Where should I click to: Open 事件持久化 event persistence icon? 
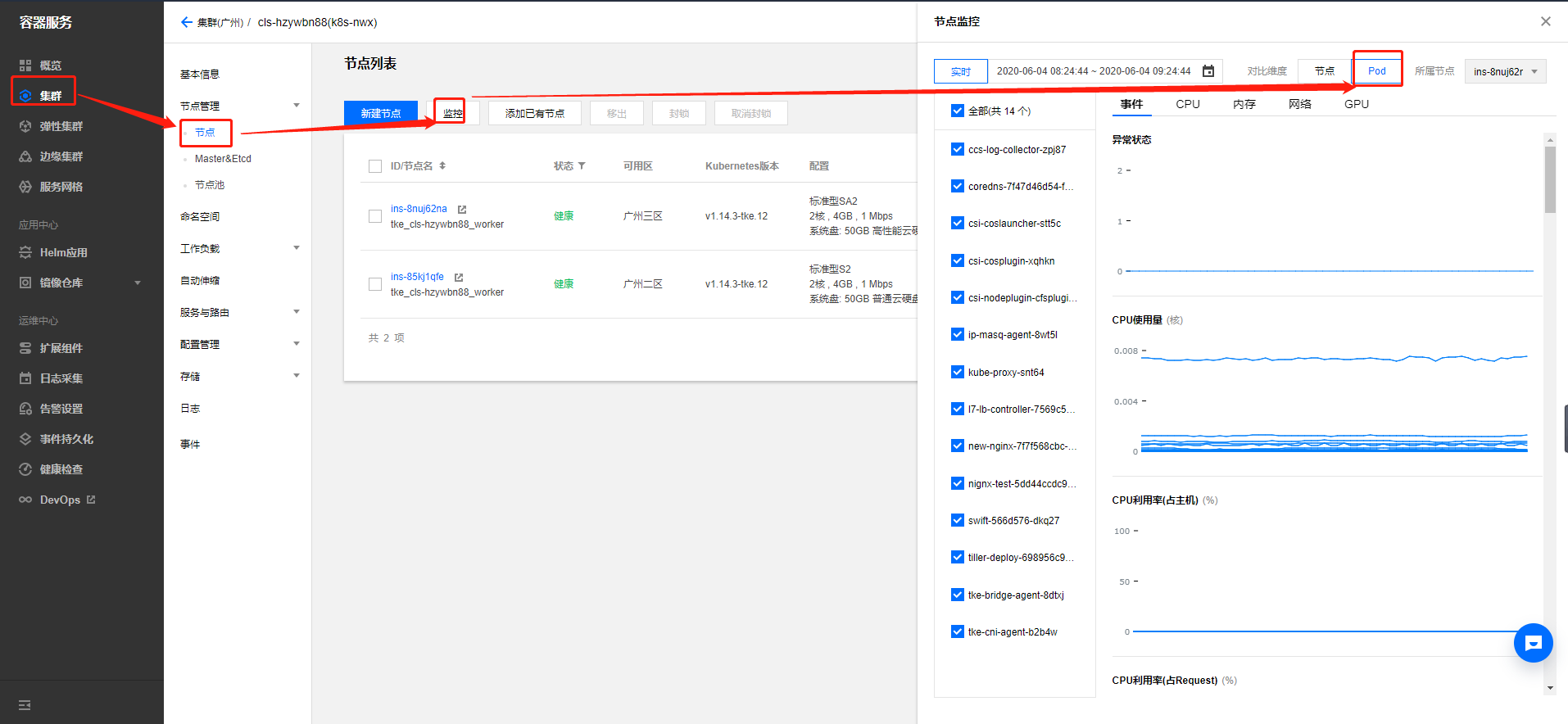click(x=25, y=439)
